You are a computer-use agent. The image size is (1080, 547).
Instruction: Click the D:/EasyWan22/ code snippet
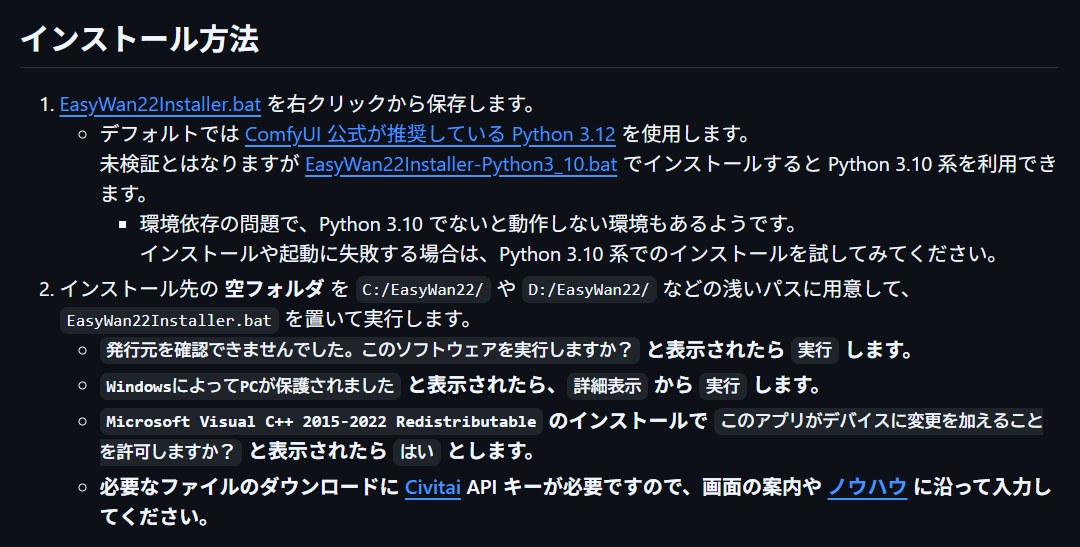tap(589, 291)
